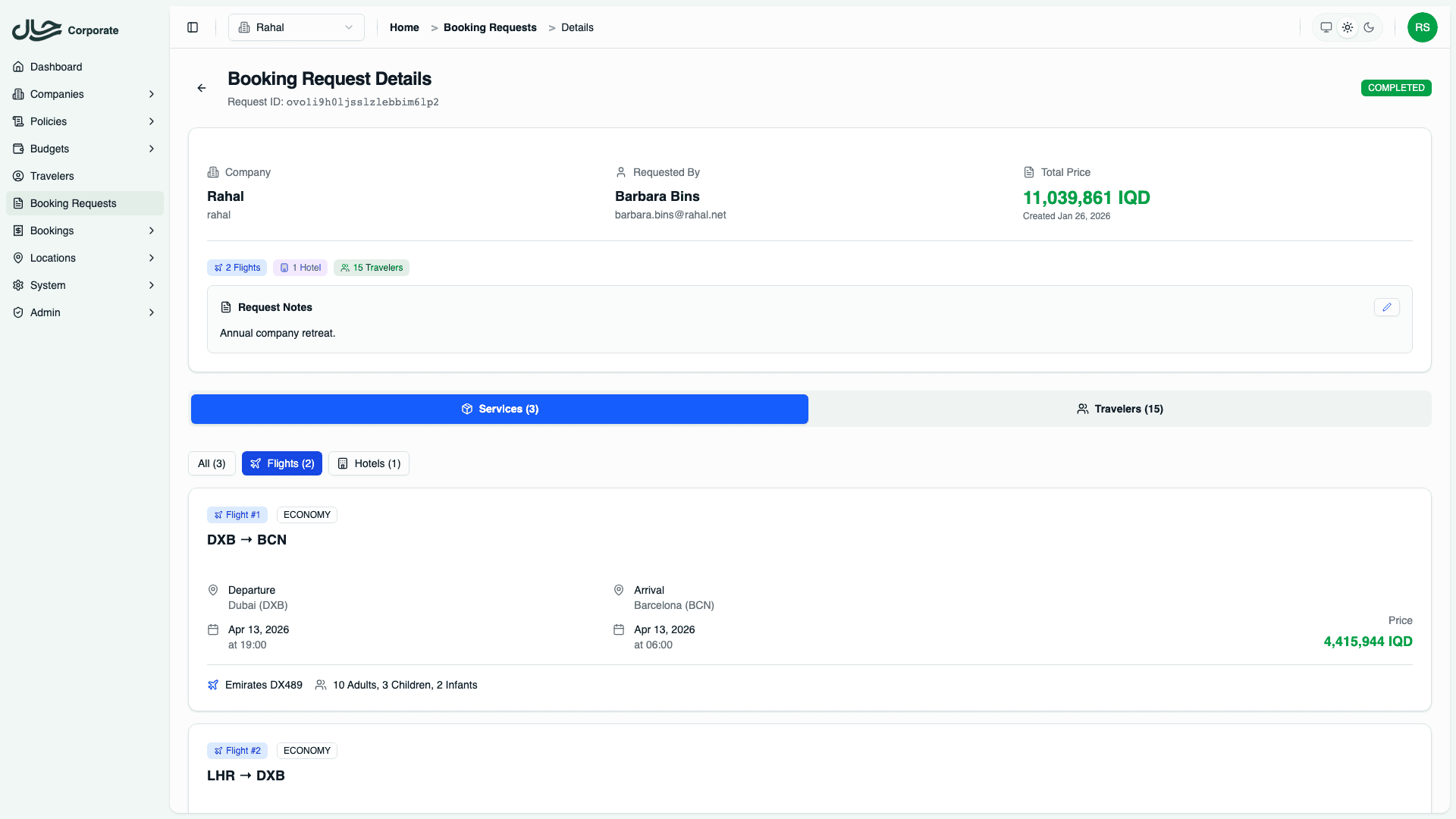Viewport: 1456px width, 819px height.
Task: Select the All (3) services filter
Action: tap(211, 463)
